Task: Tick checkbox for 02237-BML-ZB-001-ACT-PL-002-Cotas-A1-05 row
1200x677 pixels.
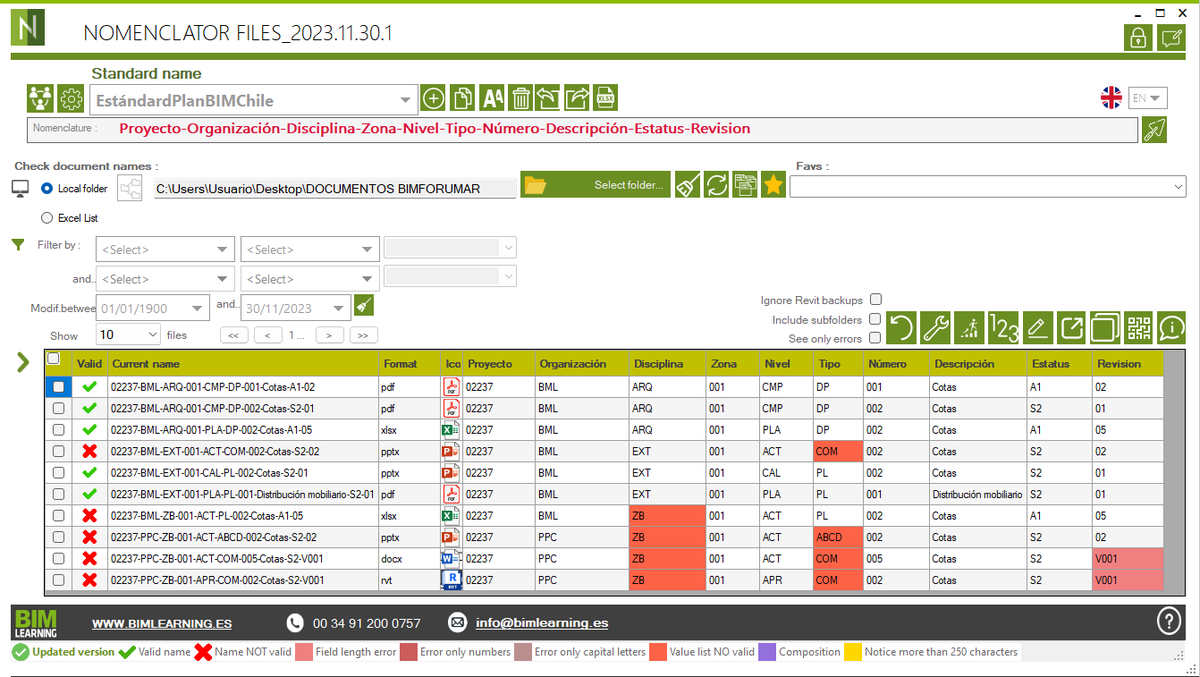Action: (59, 516)
